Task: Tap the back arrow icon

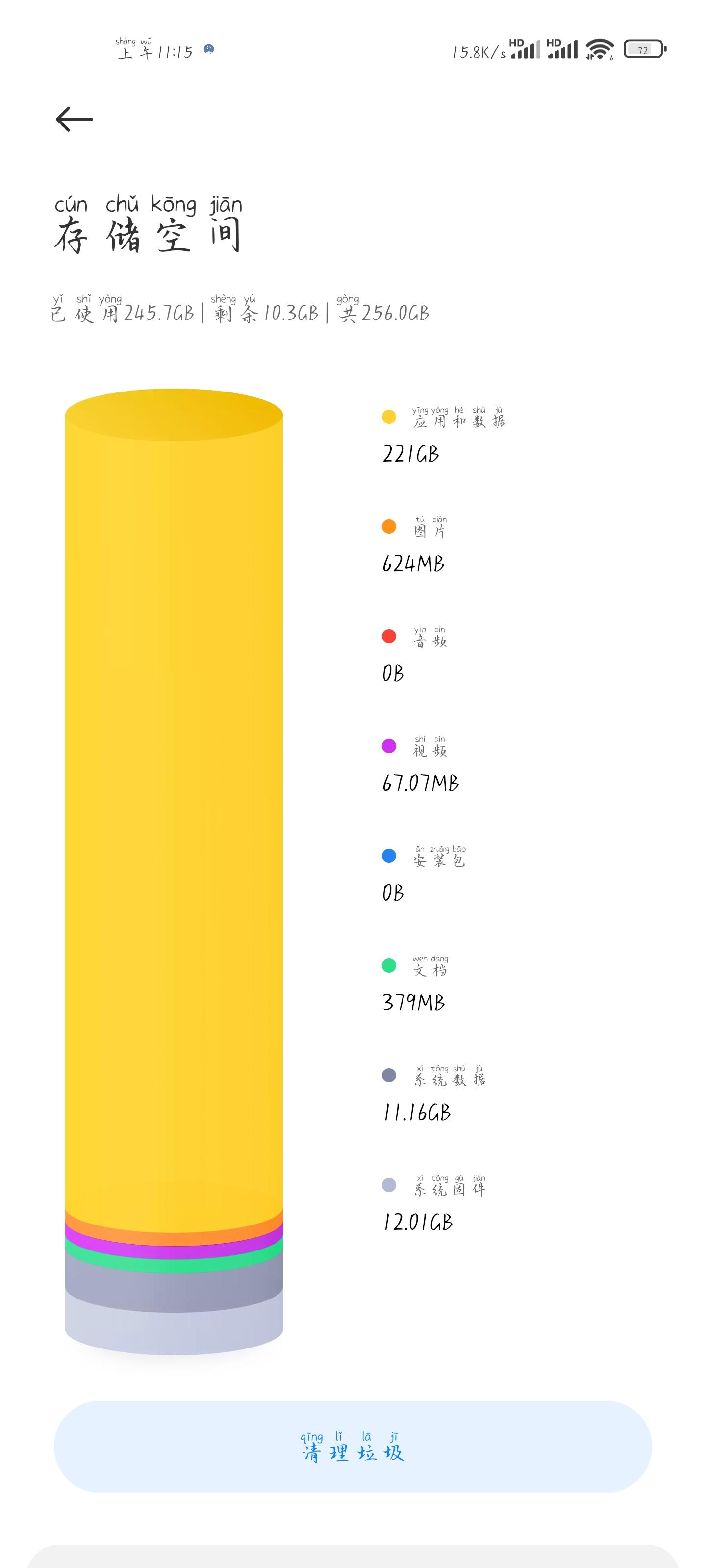Action: tap(75, 119)
